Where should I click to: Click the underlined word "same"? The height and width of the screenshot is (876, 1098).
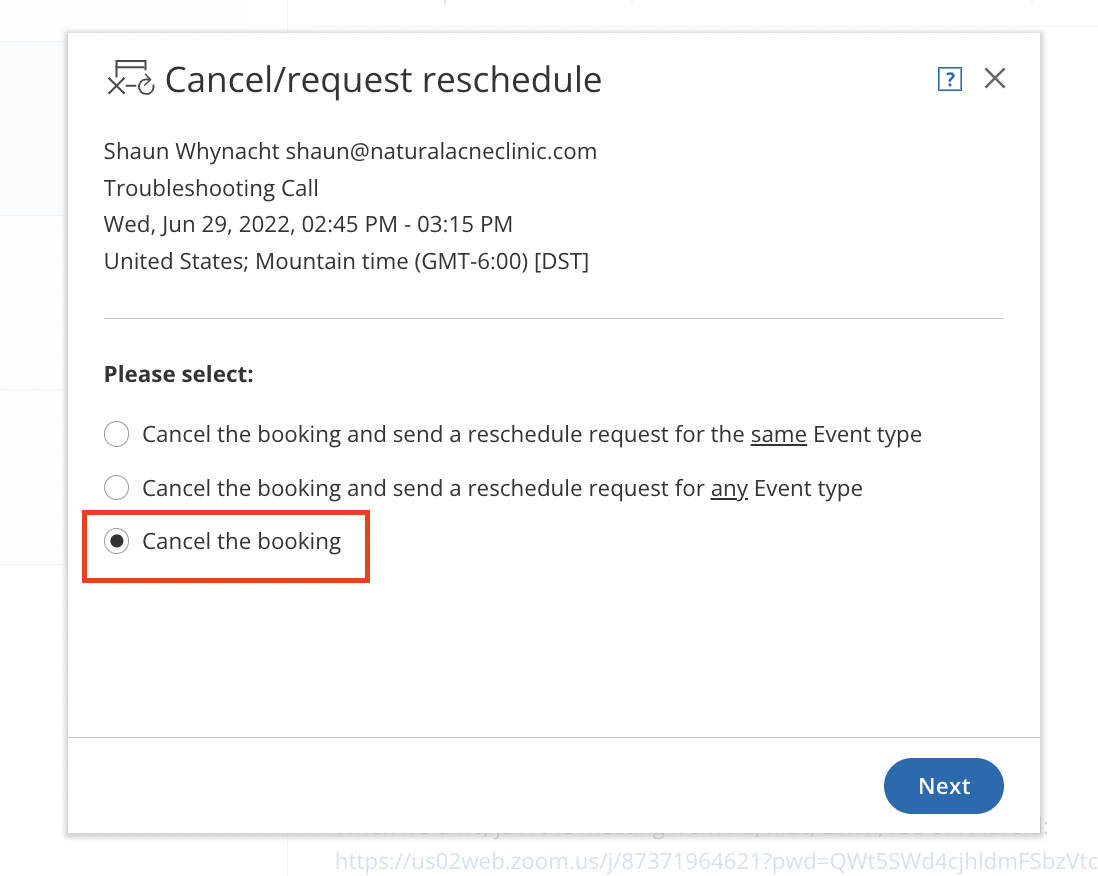[779, 435]
